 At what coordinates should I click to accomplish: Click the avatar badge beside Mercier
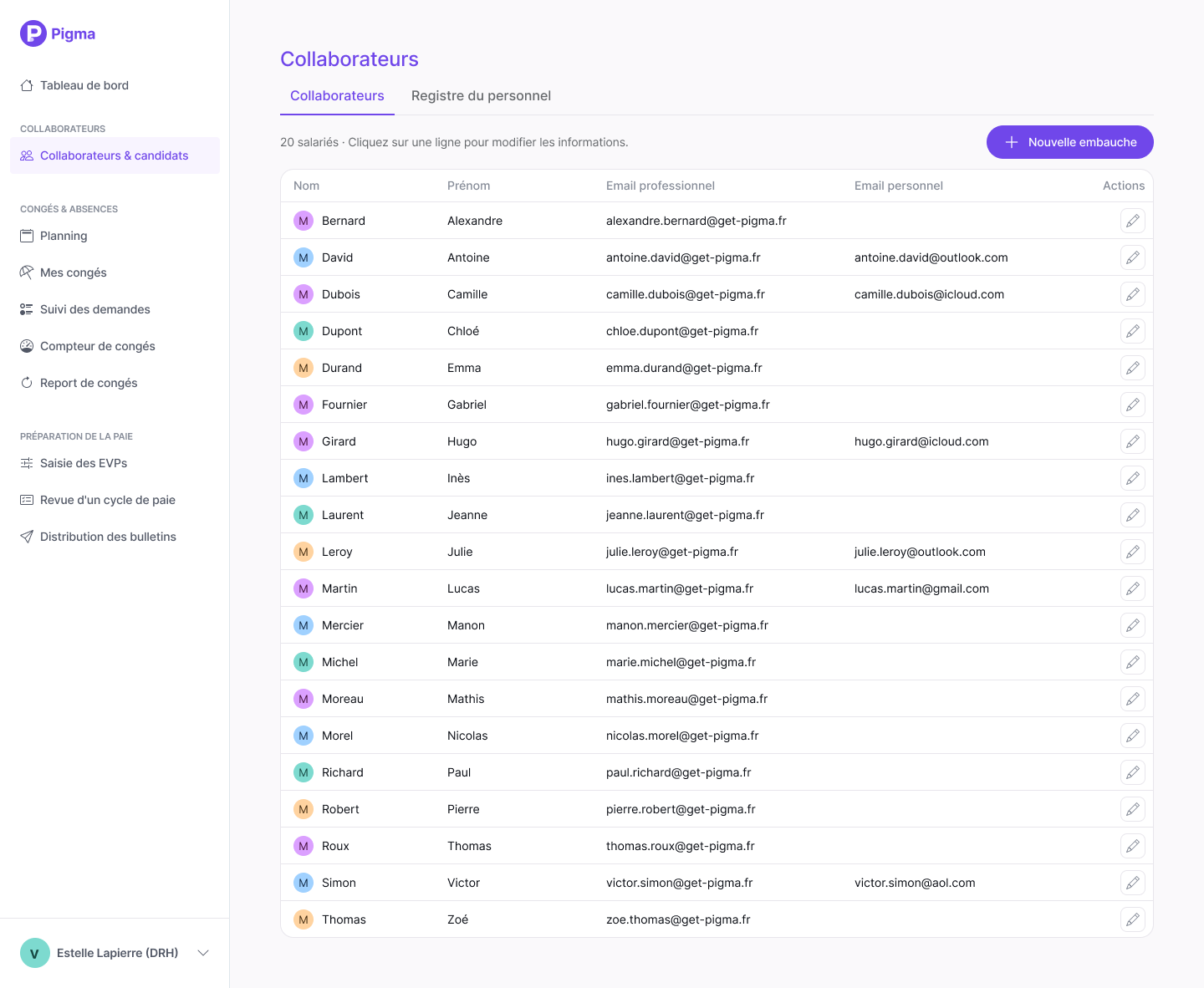(x=304, y=625)
